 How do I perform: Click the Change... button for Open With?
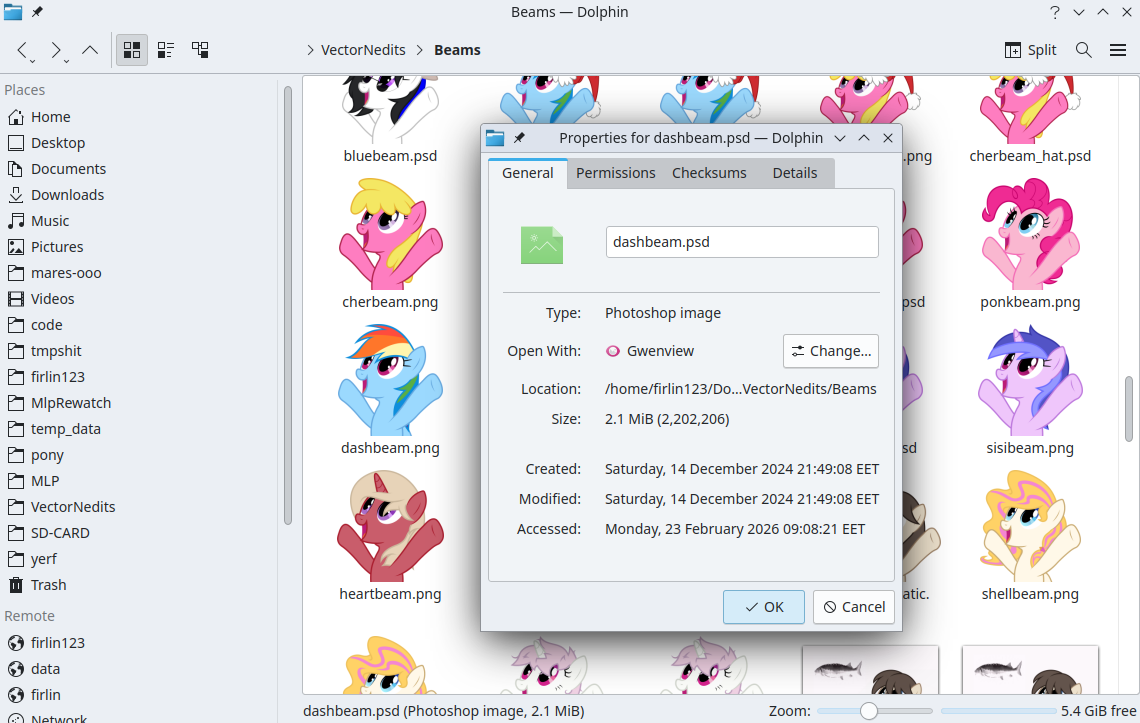pyautogui.click(x=830, y=351)
